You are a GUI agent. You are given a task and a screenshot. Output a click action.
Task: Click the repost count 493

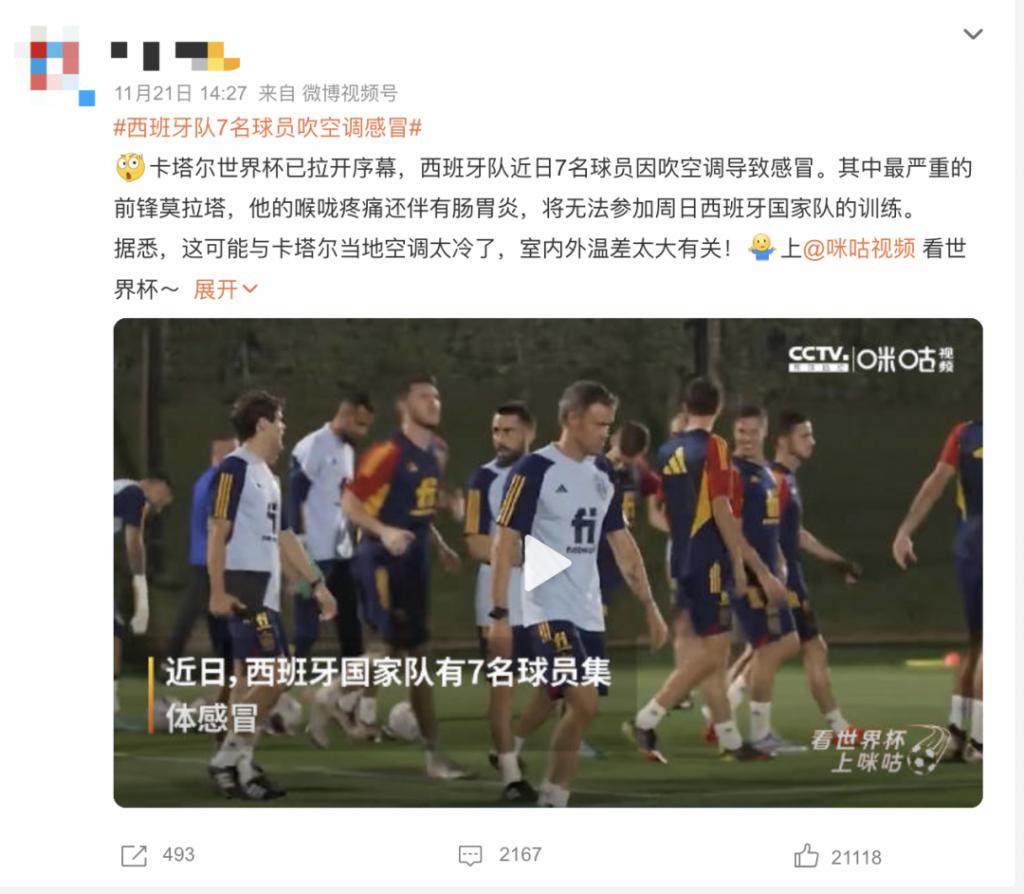coord(178,855)
